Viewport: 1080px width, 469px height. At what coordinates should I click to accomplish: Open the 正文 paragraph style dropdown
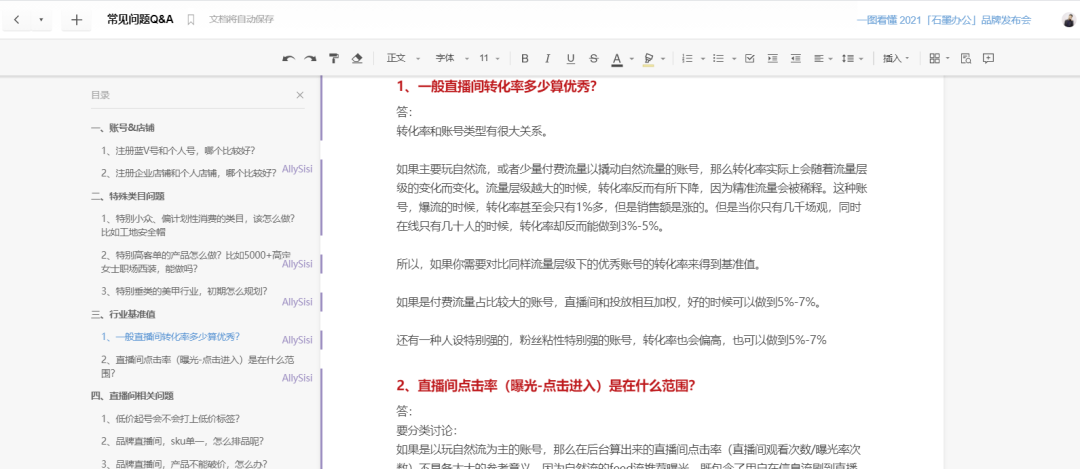401,59
